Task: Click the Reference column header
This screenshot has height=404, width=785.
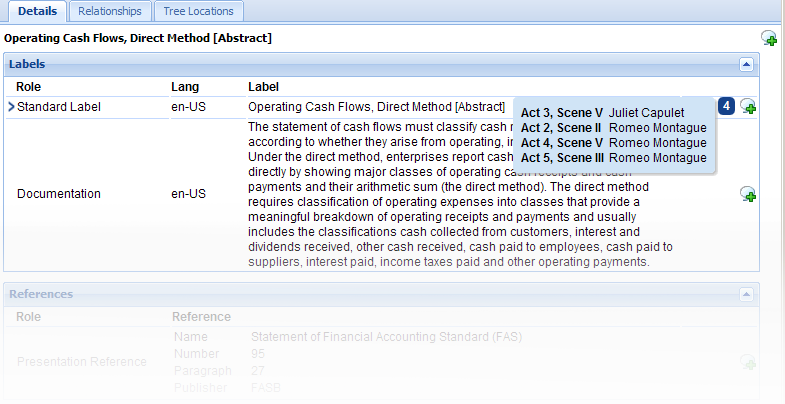Action: point(201,317)
